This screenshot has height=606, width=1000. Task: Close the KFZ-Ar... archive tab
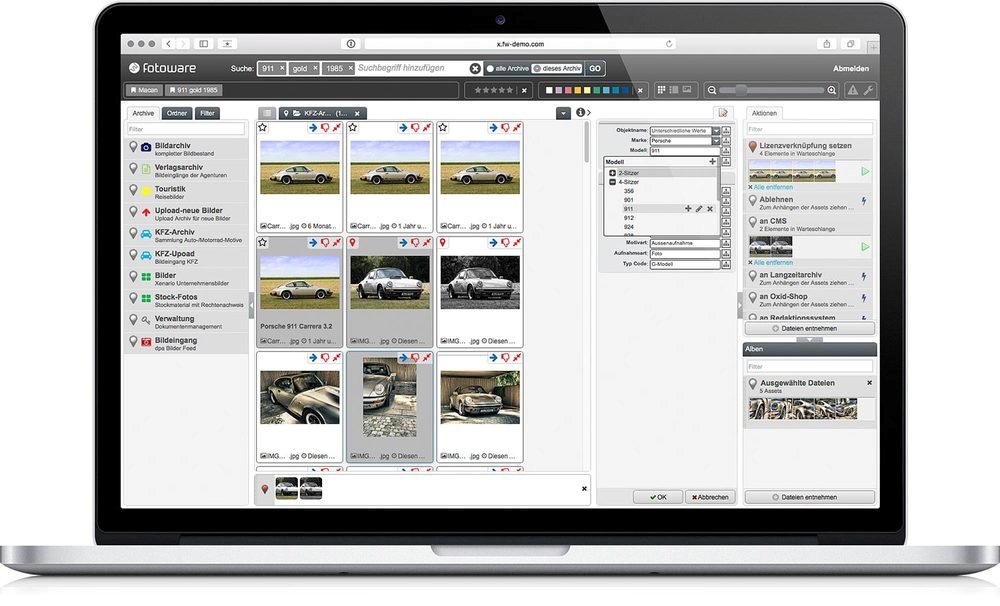pos(357,114)
